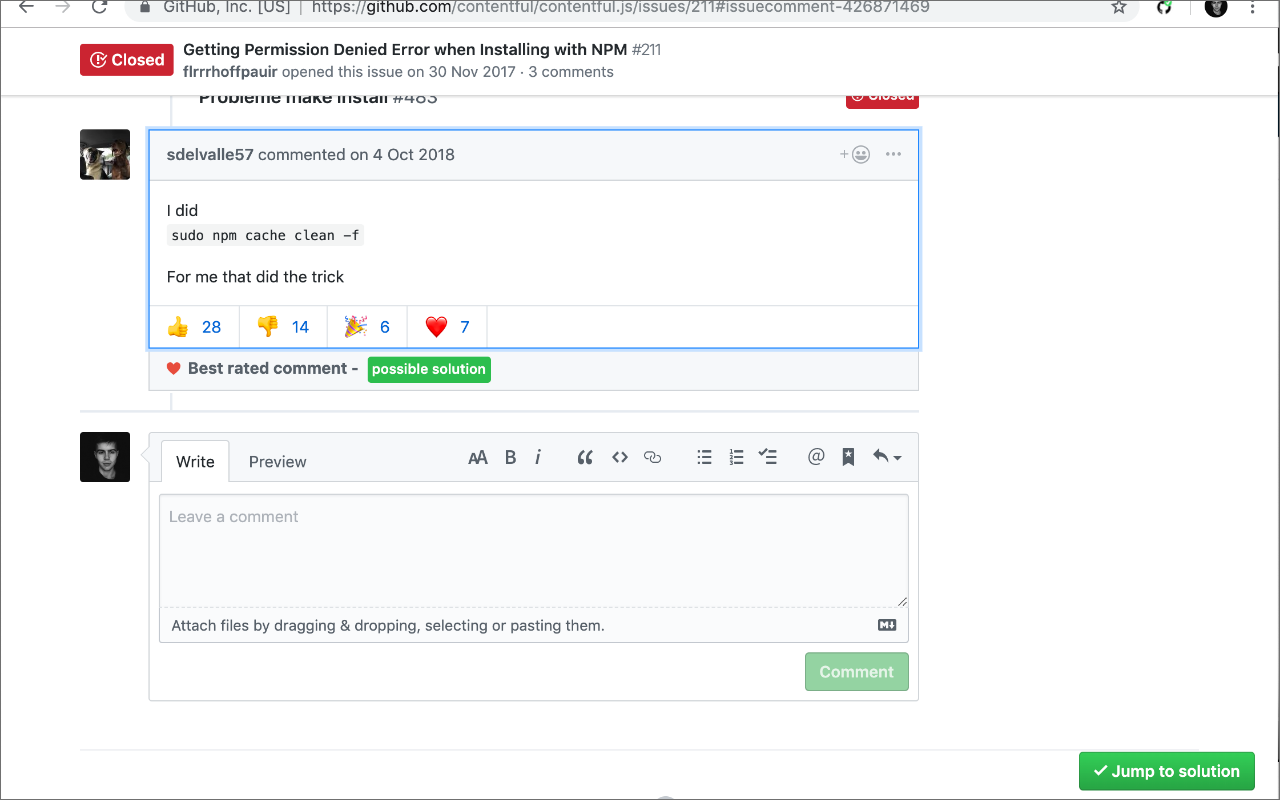Bookmark this page with the star icon
The height and width of the screenshot is (800, 1280).
(1119, 7)
